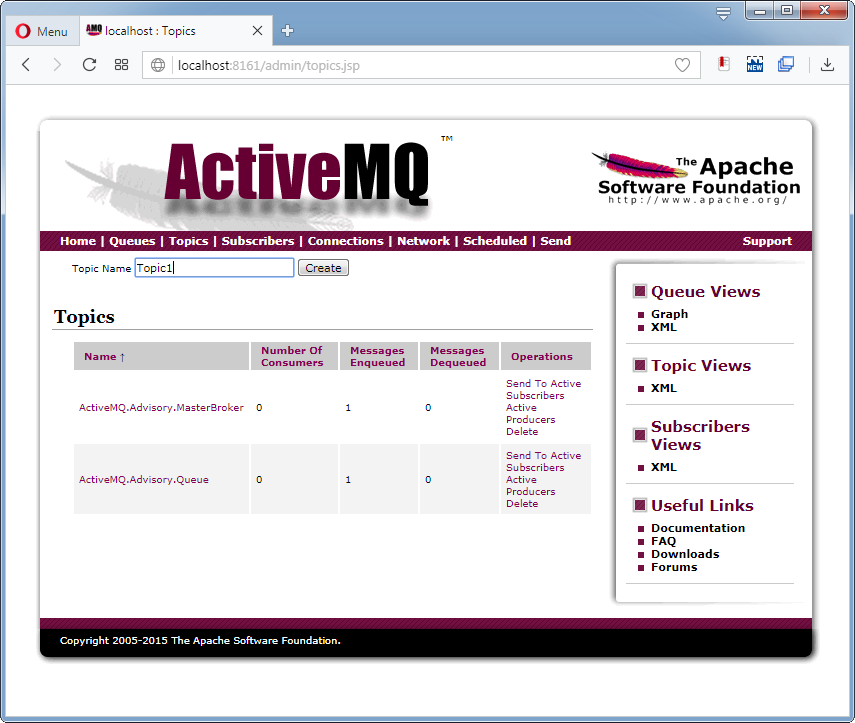Select the localhost : Topics tab
Viewport: 855px width, 723px height.
coord(174,31)
